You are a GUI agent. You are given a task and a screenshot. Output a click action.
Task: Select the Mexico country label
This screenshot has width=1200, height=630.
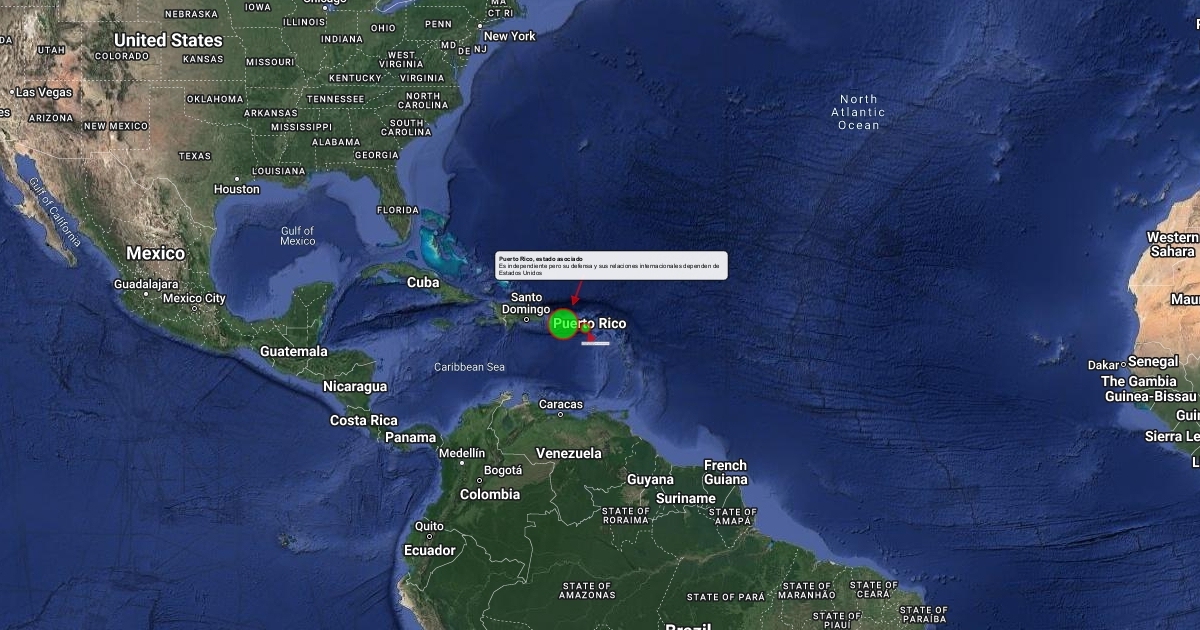pyautogui.click(x=155, y=253)
